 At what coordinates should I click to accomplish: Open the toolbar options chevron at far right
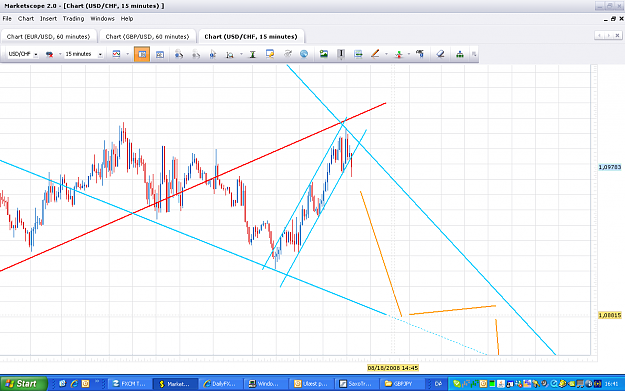point(474,54)
